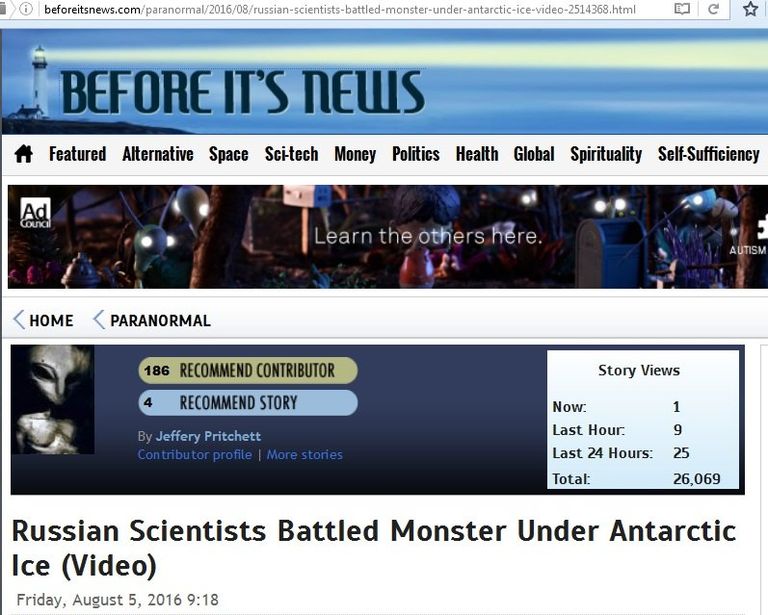768x615 pixels.
Task: Select the Spirituality section
Action: (x=606, y=154)
